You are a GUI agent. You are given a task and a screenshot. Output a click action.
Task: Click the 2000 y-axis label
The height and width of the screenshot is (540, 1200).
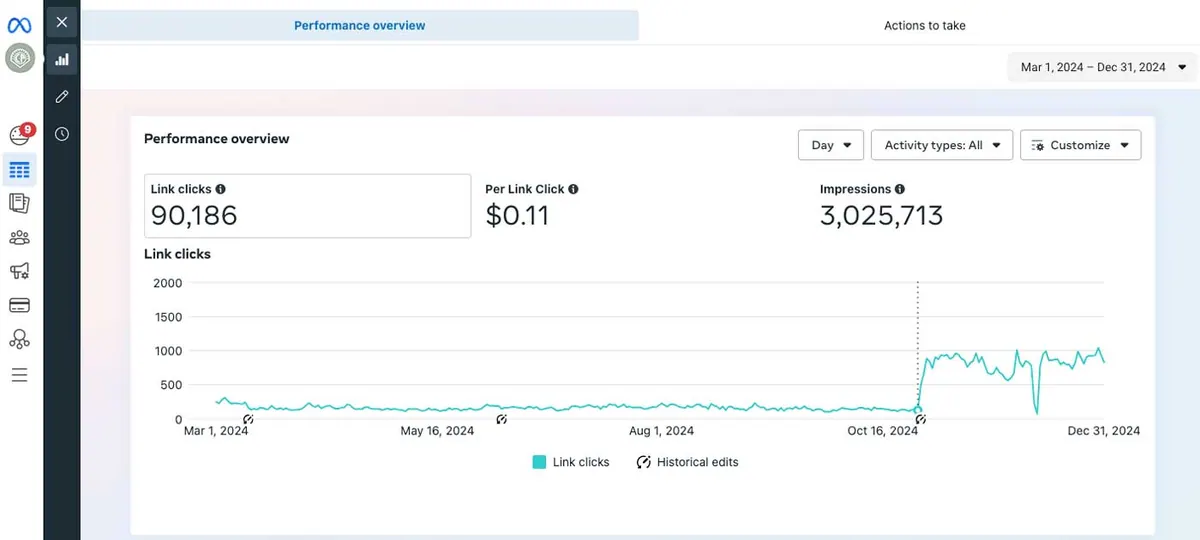tap(167, 283)
